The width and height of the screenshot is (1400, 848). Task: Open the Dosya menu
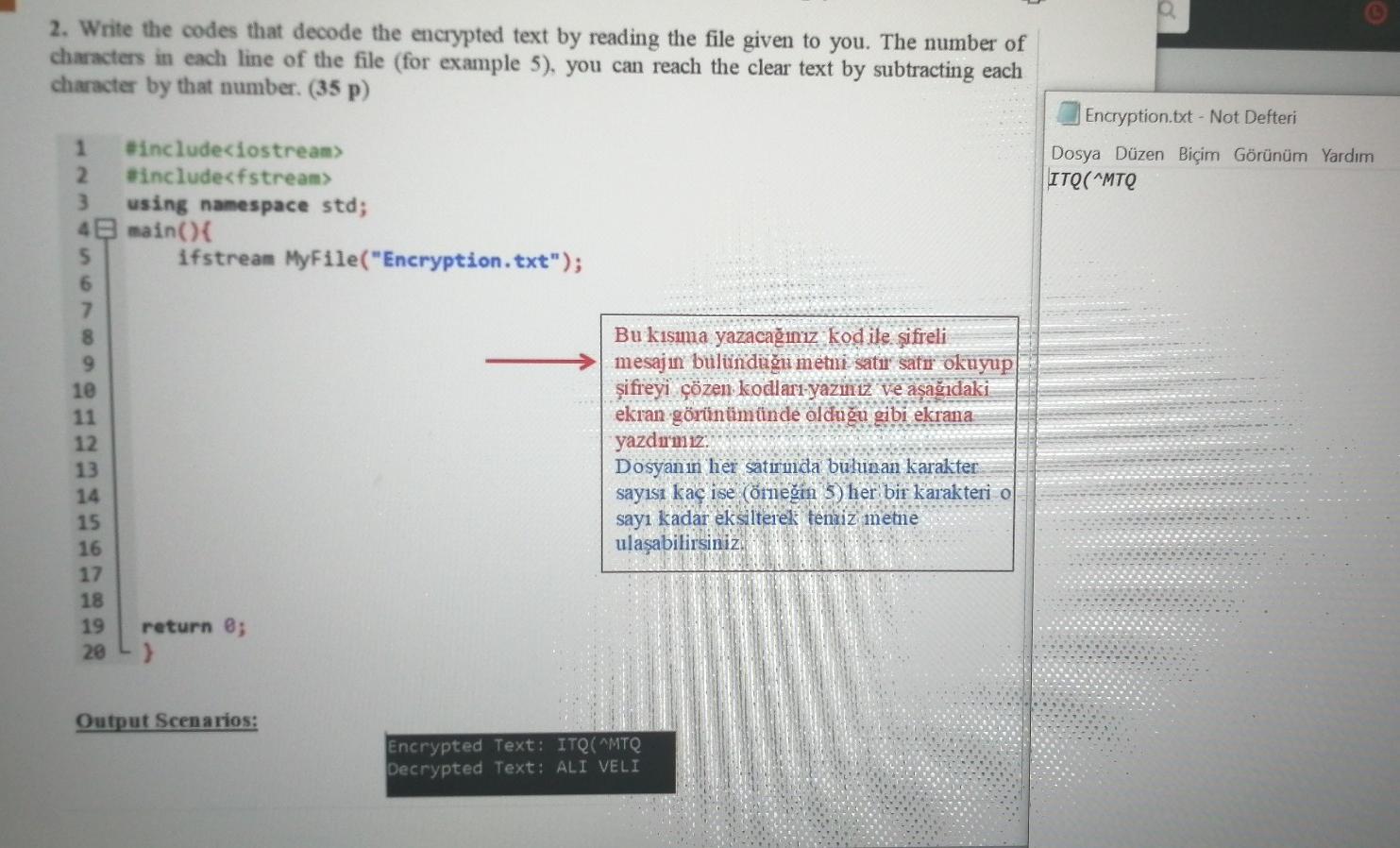click(x=1076, y=156)
